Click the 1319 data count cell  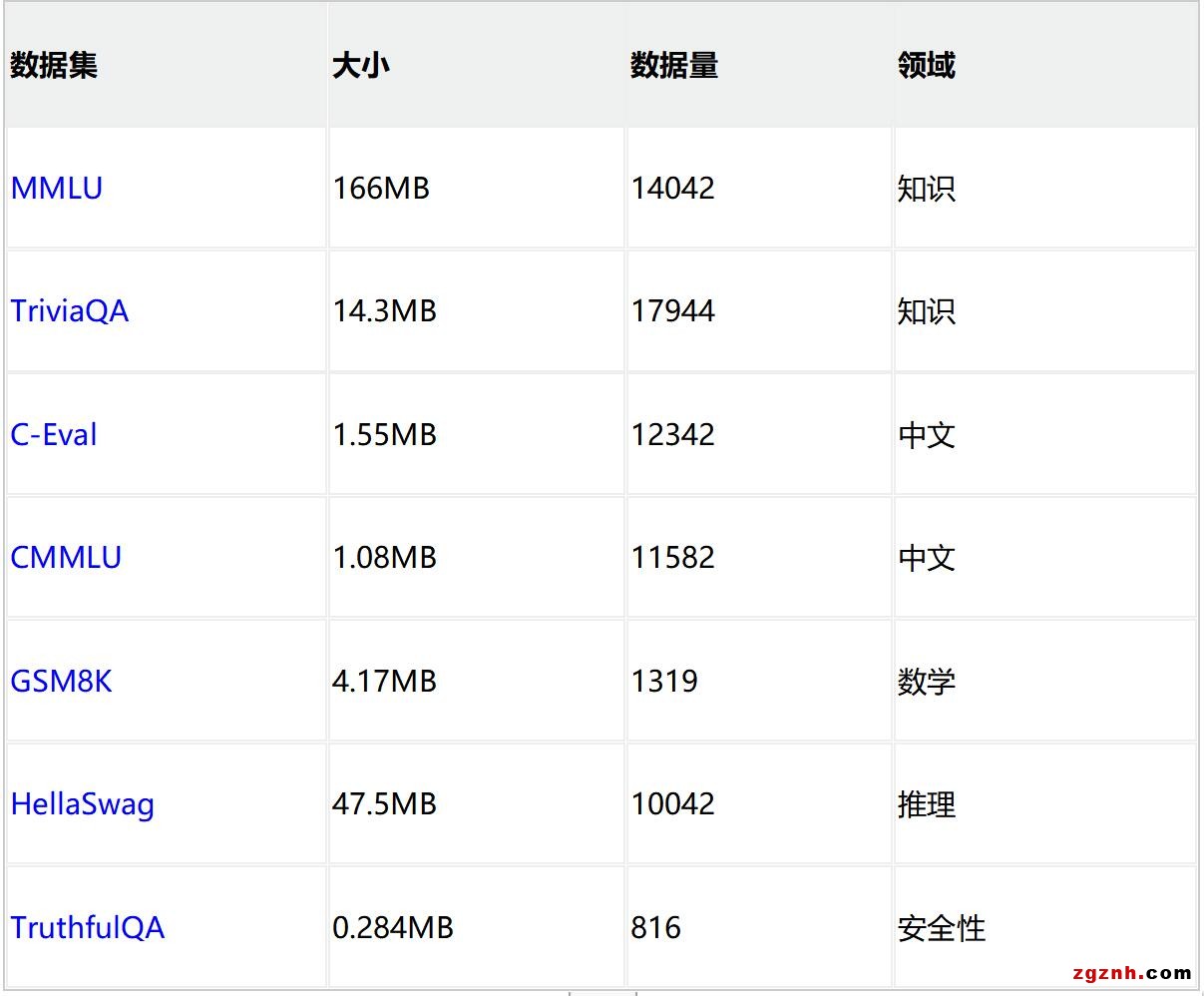[663, 682]
